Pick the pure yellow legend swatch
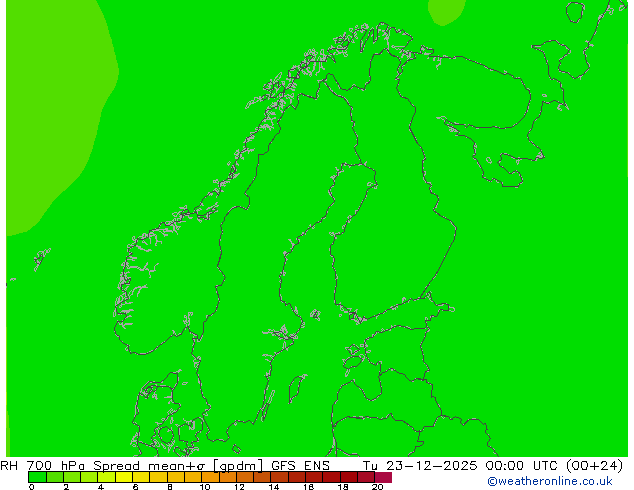The height and width of the screenshot is (490, 634). [124, 477]
